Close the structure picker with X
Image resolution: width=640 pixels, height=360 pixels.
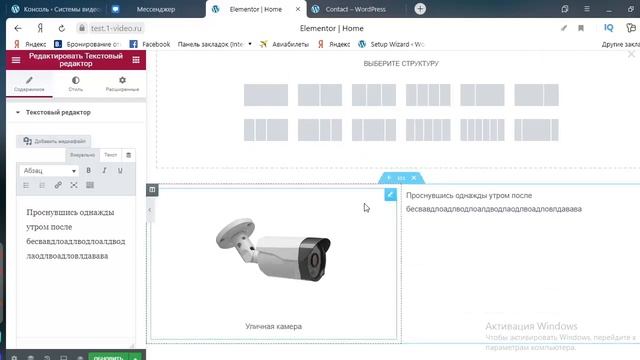coord(631,54)
